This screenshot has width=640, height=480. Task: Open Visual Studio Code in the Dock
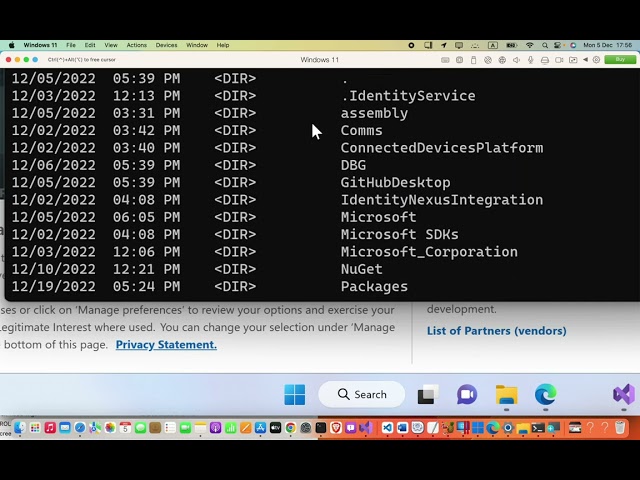387,427
